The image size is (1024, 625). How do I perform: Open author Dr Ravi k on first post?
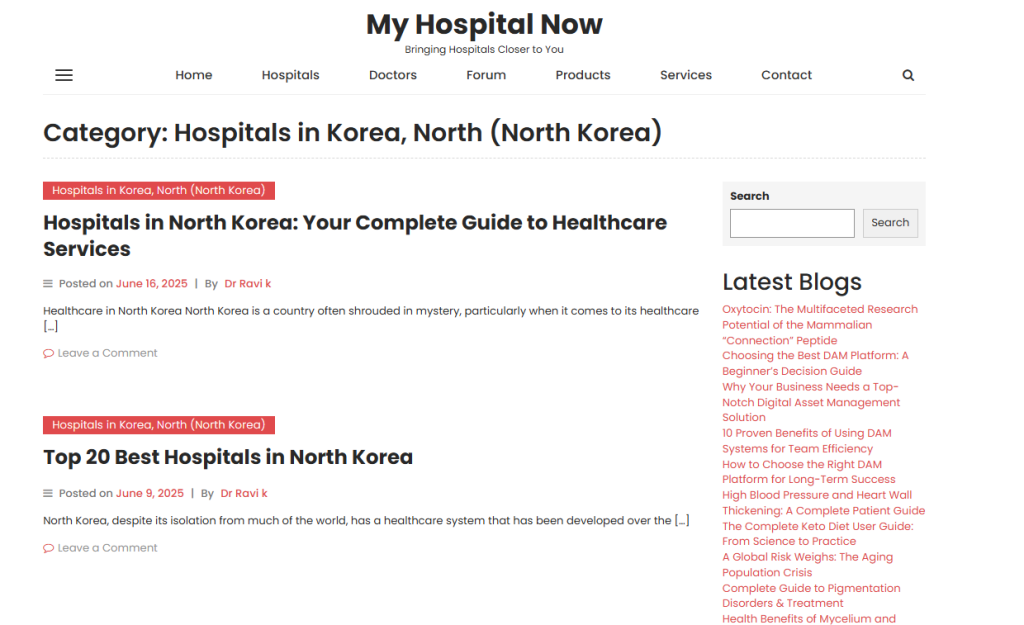pos(248,283)
